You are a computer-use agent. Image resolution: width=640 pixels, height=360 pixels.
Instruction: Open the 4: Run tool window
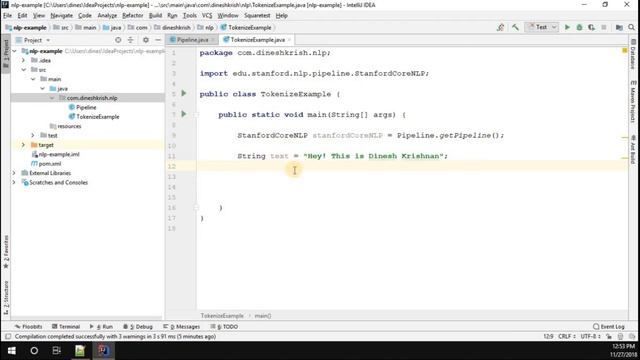pyautogui.click(x=101, y=327)
